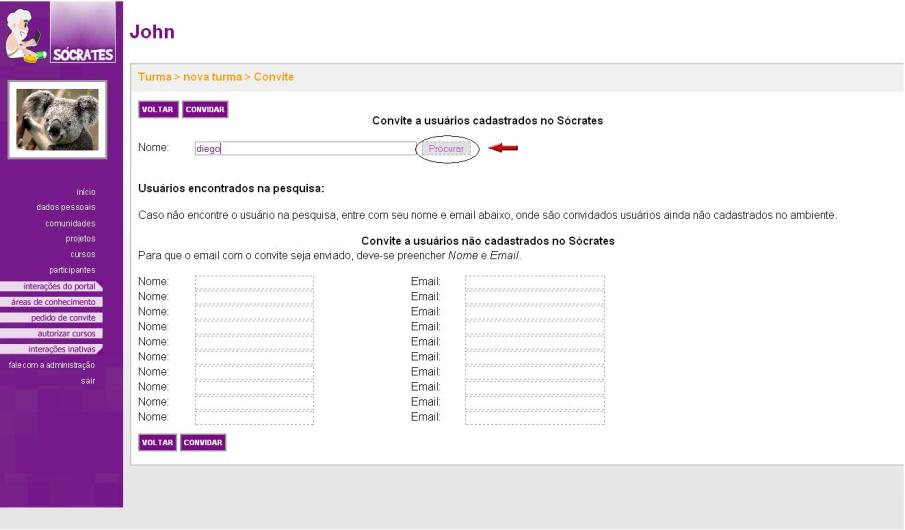Click the top CONVIDAR button
The width and height of the screenshot is (905, 530).
click(204, 109)
